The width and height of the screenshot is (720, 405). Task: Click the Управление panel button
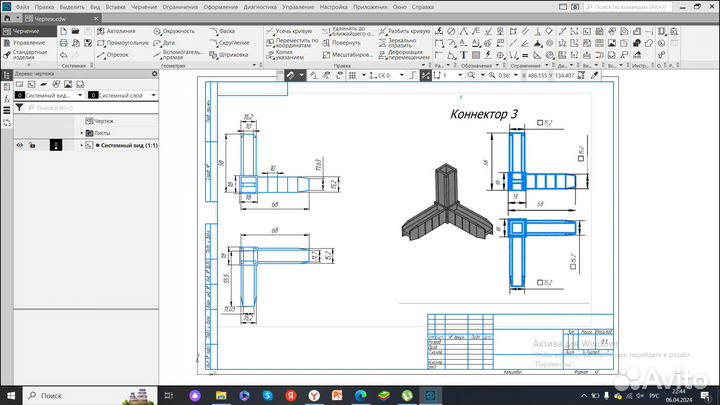click(x=28, y=43)
